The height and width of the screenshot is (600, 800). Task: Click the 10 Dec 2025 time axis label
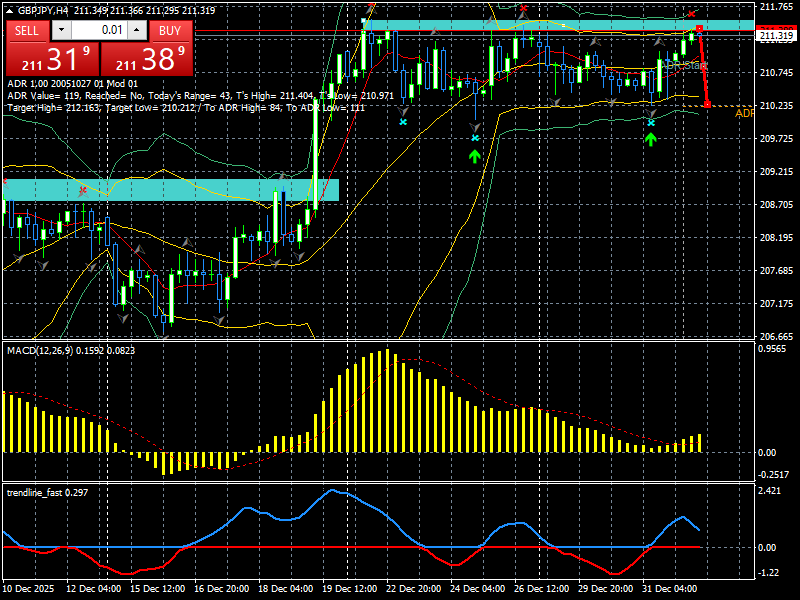point(28,589)
